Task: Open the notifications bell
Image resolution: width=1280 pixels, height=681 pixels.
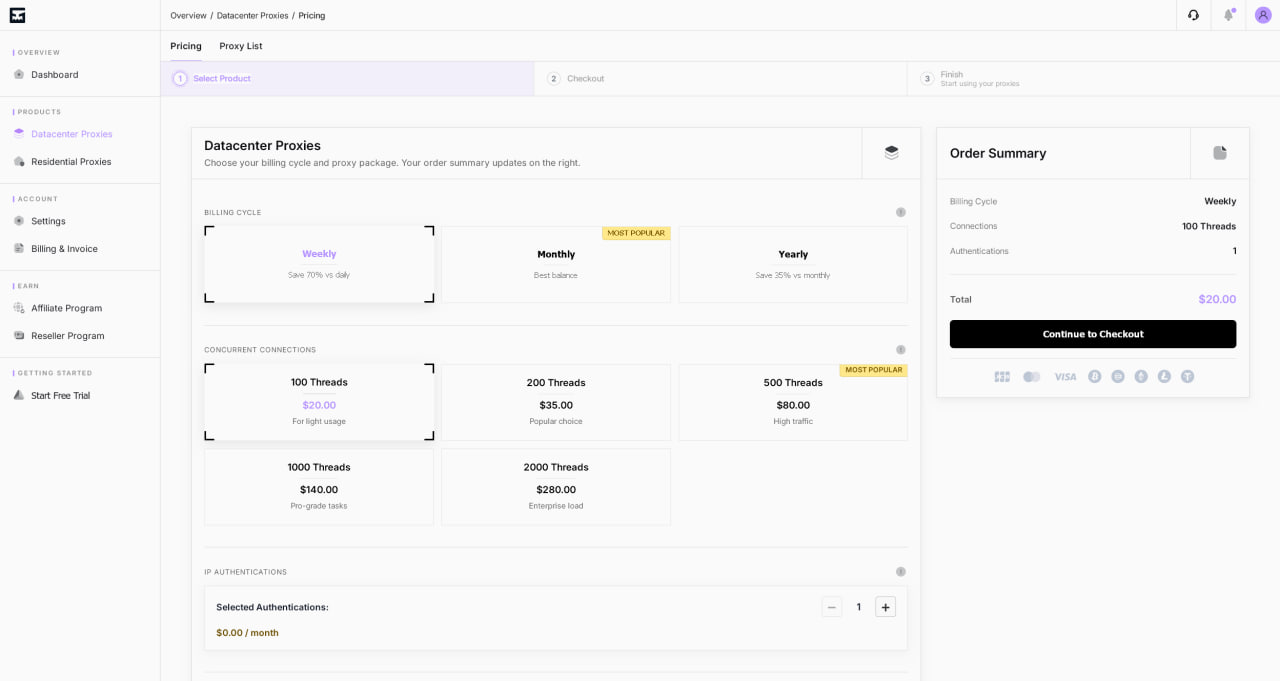Action: tap(1228, 15)
